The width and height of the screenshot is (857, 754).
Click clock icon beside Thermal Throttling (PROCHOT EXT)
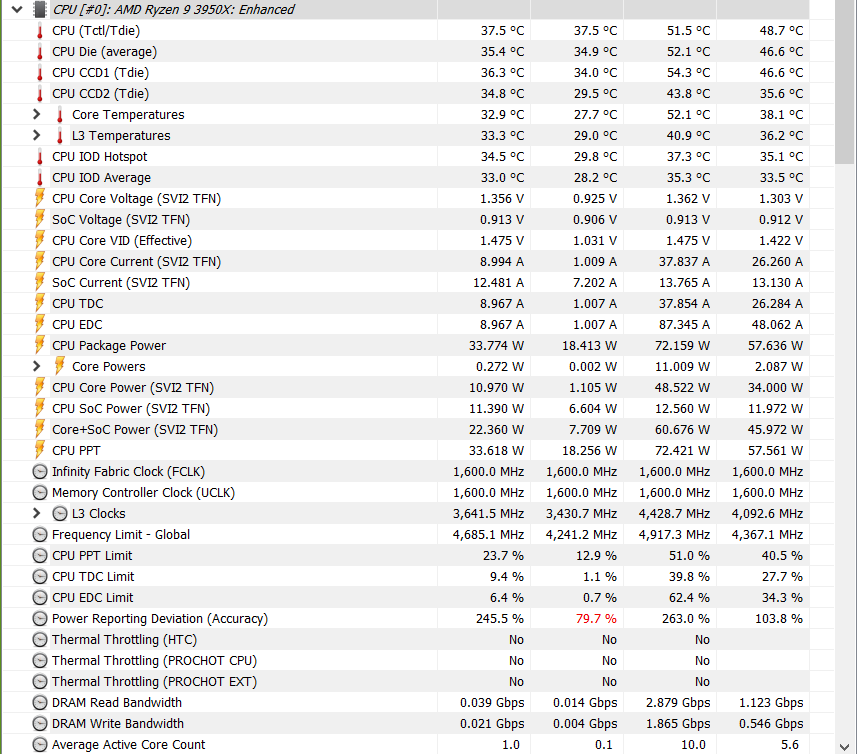coord(40,681)
